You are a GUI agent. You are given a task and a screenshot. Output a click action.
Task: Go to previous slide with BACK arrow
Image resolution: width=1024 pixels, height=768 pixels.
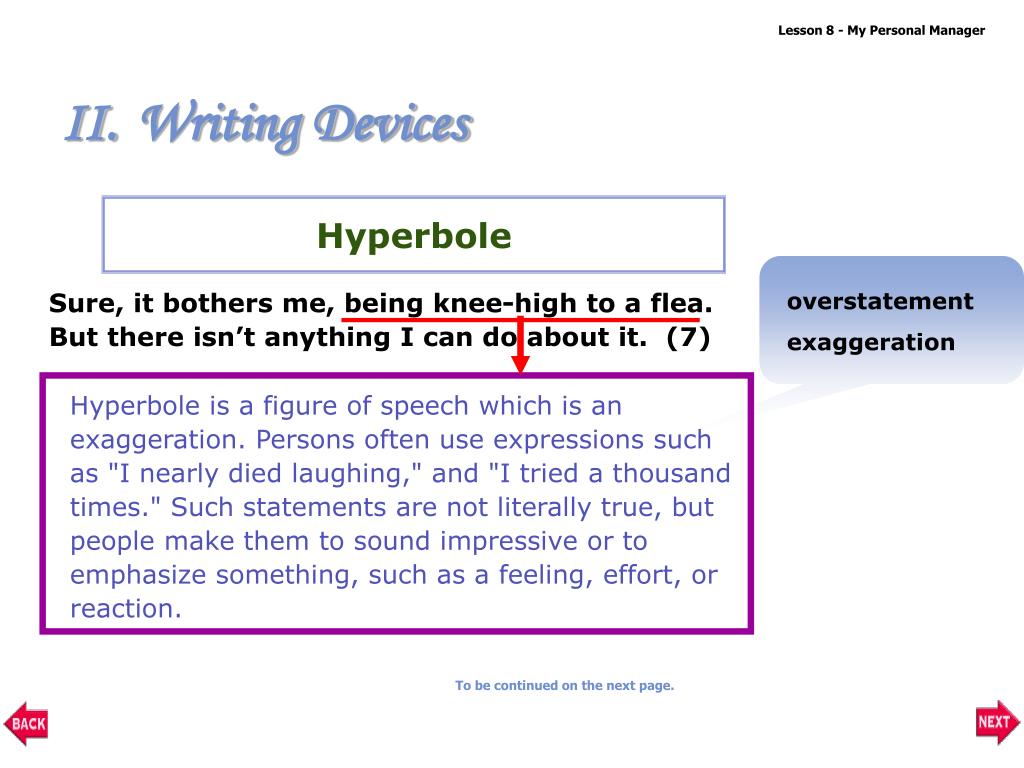pos(26,724)
